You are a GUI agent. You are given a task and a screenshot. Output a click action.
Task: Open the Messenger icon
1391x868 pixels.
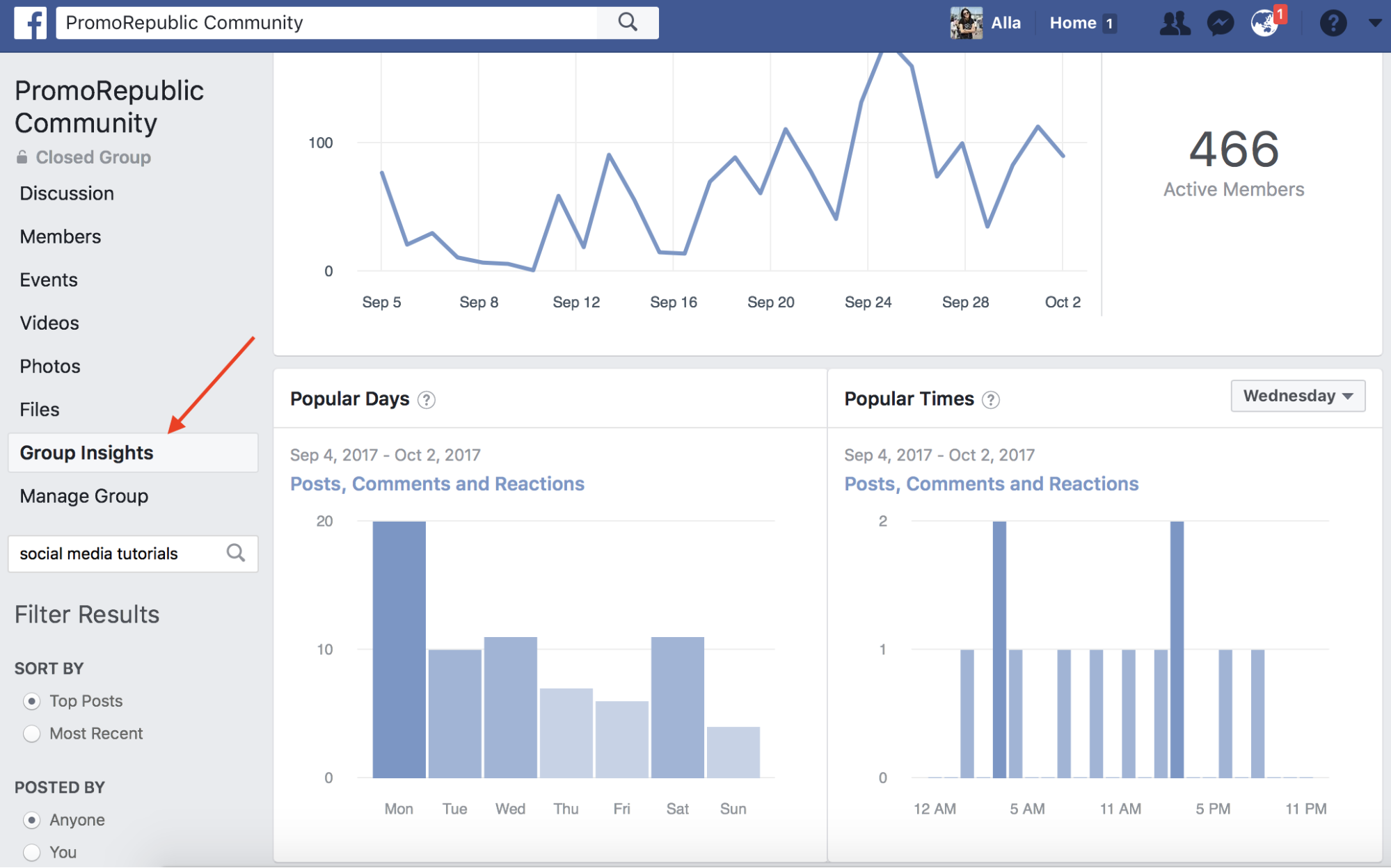click(1220, 23)
